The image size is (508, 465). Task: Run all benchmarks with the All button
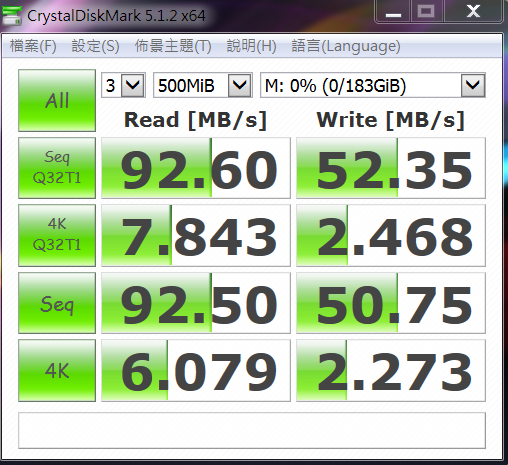click(57, 100)
